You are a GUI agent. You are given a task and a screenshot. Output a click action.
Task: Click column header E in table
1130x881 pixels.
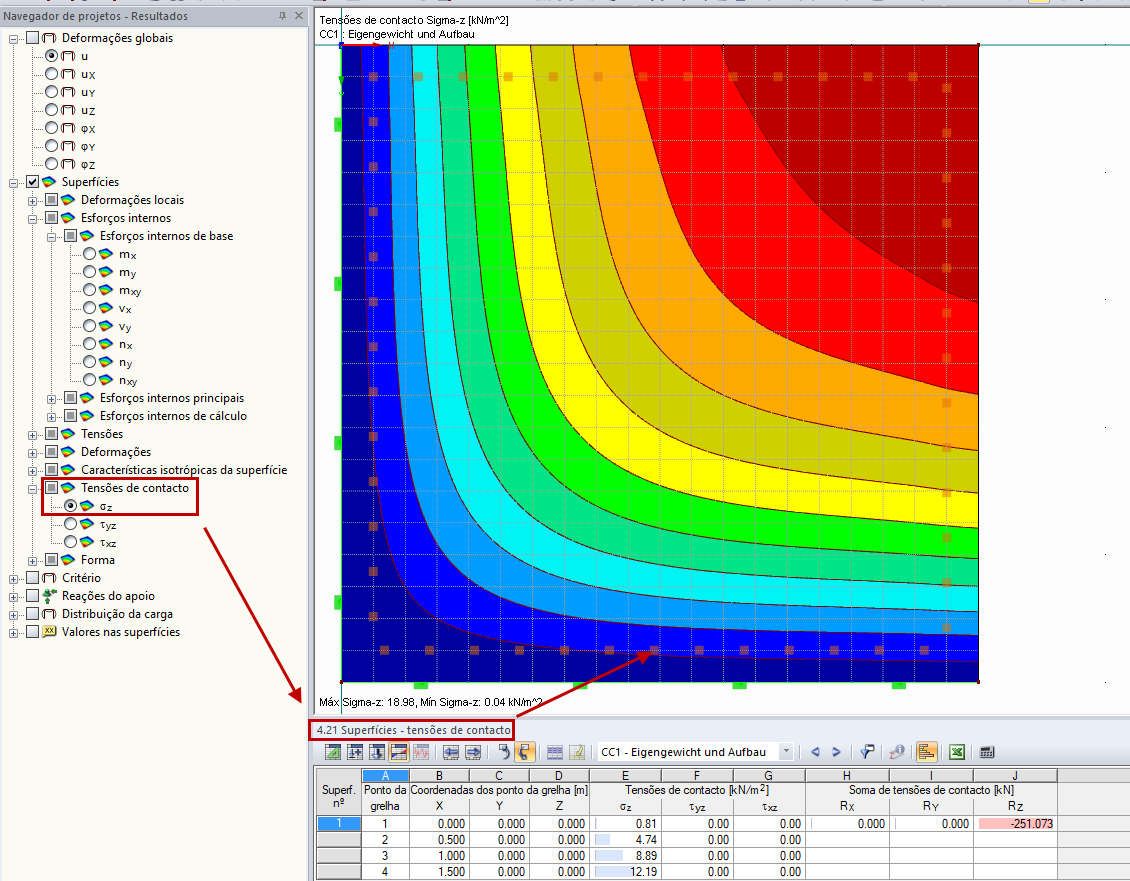tap(626, 776)
